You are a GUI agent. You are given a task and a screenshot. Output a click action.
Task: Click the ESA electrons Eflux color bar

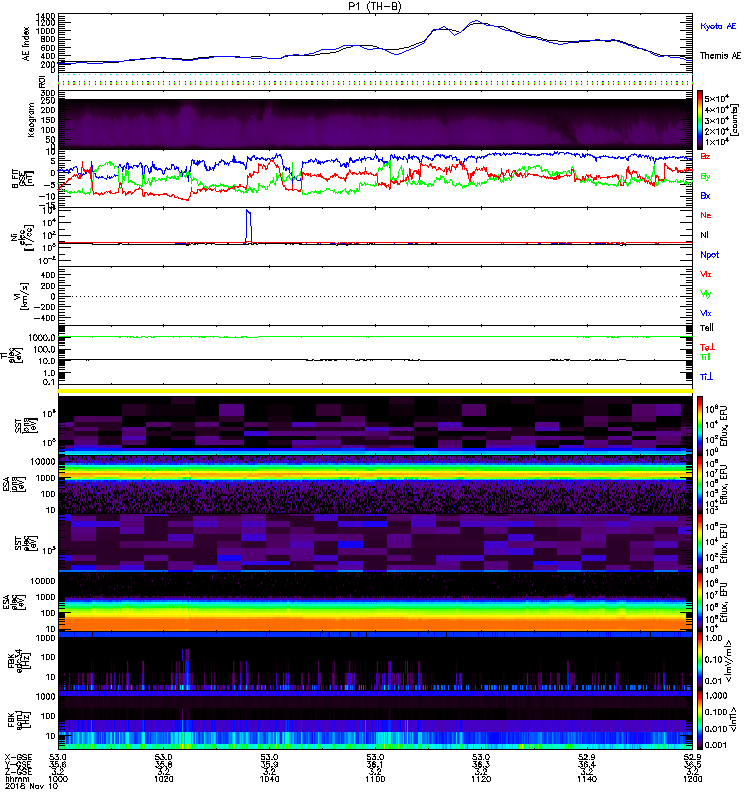[700, 602]
